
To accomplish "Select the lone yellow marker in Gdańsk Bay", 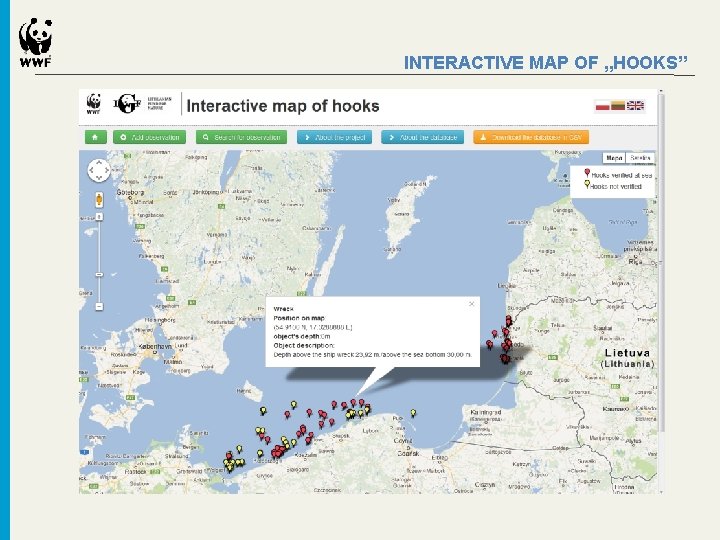I will 413,413.
